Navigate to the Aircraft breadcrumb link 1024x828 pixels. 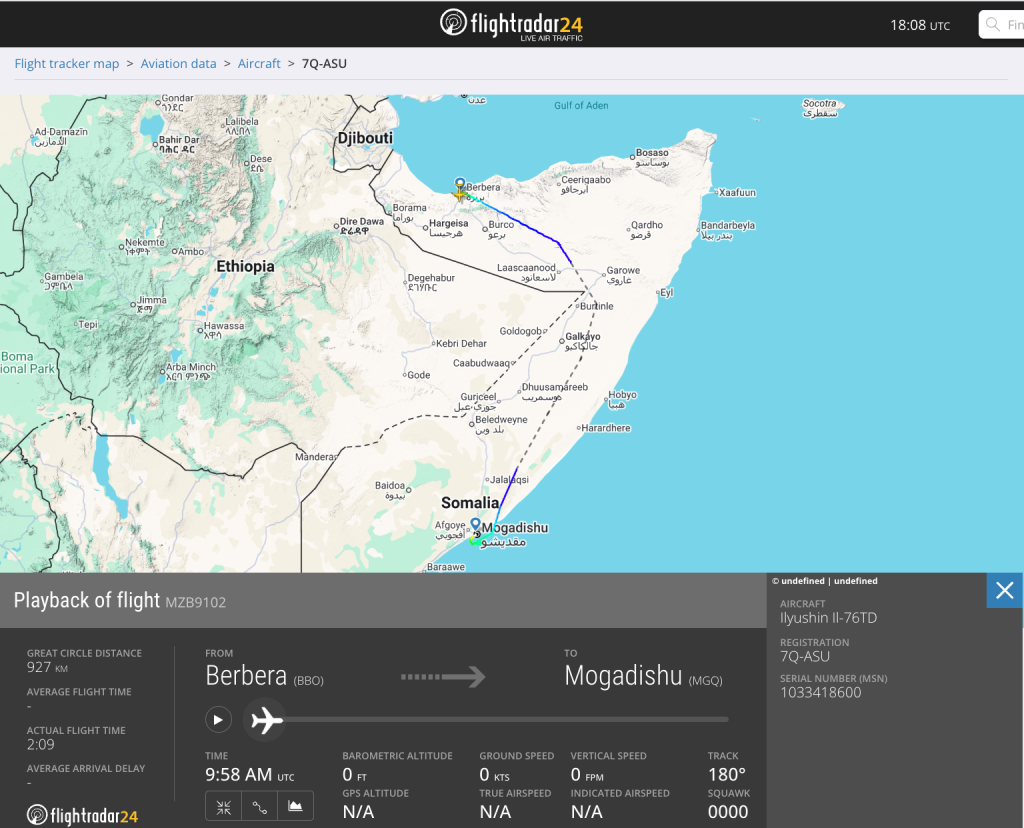point(259,64)
